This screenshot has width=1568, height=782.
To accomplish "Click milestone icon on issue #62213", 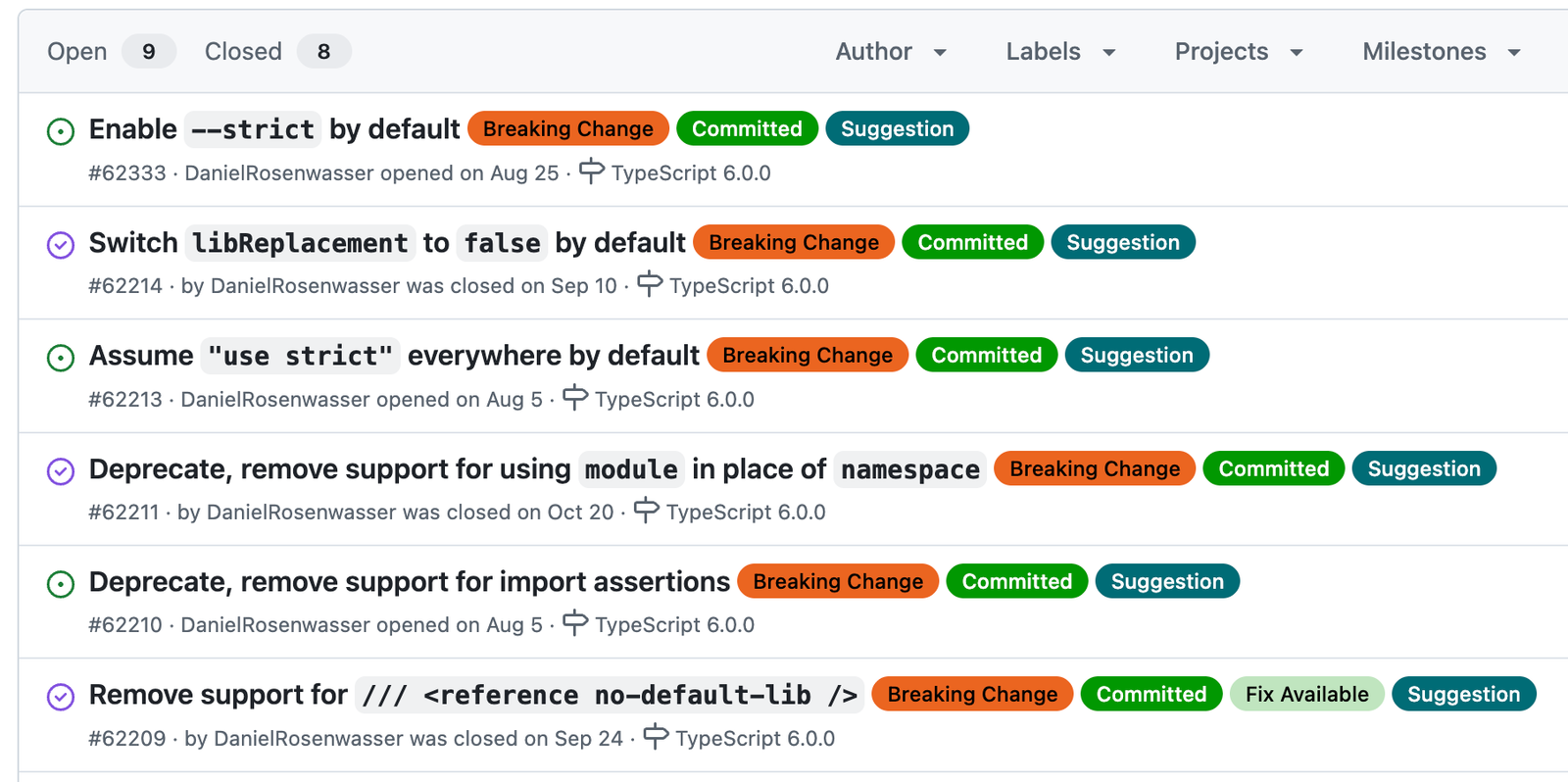I will (575, 398).
